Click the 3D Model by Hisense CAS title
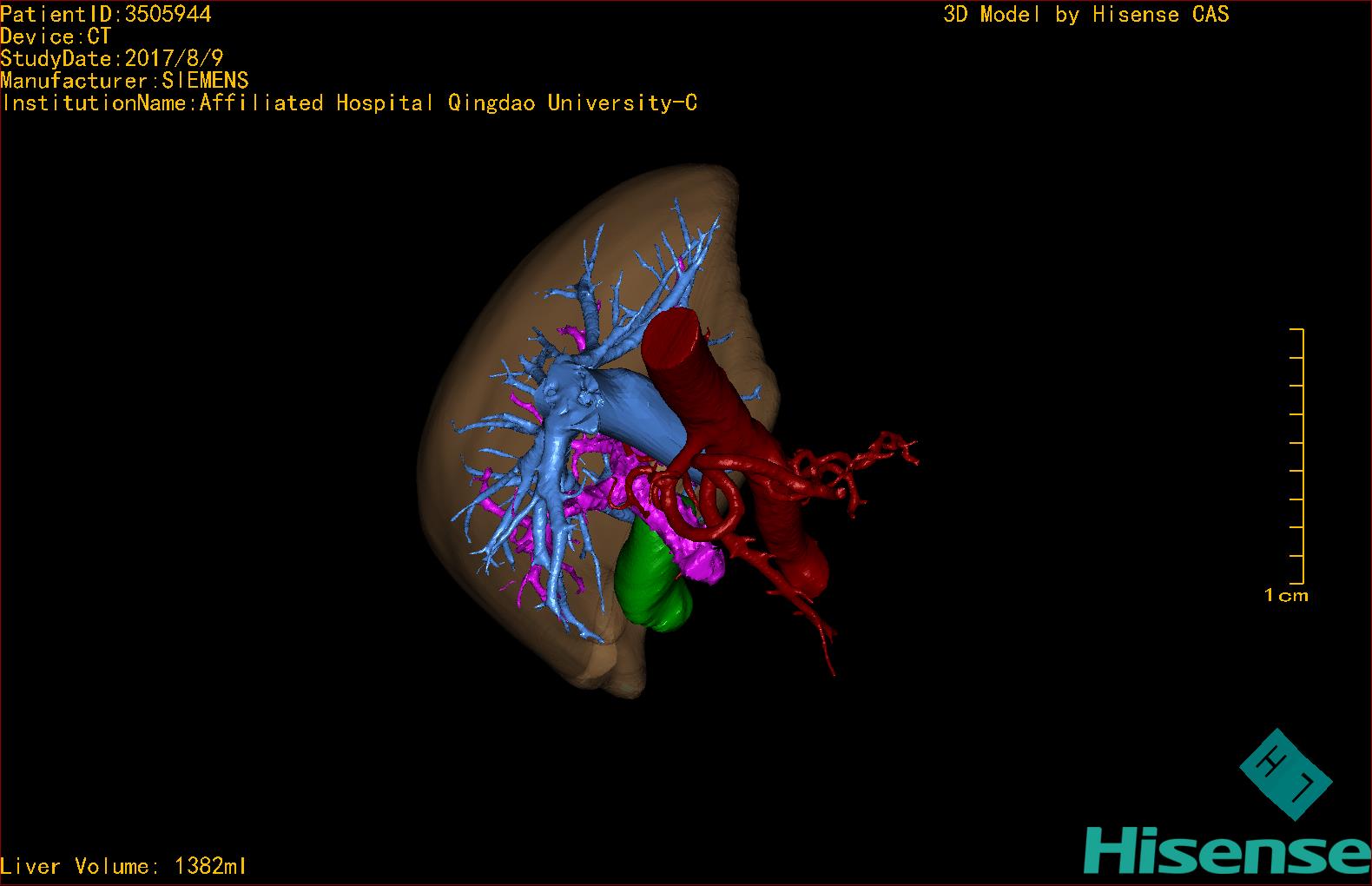 coord(1085,14)
